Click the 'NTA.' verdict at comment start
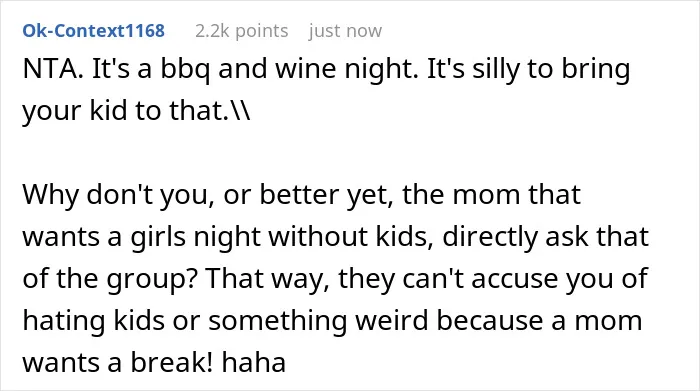 click(53, 69)
